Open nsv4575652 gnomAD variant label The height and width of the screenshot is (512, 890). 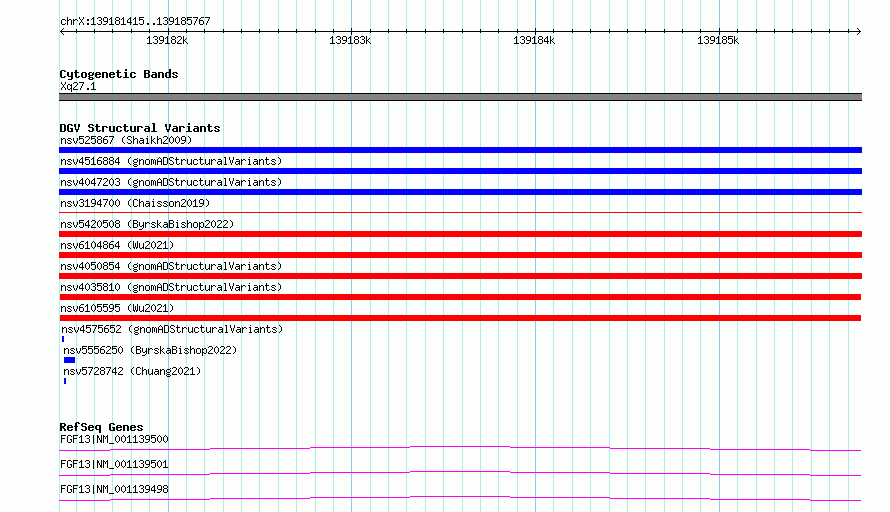coord(172,329)
